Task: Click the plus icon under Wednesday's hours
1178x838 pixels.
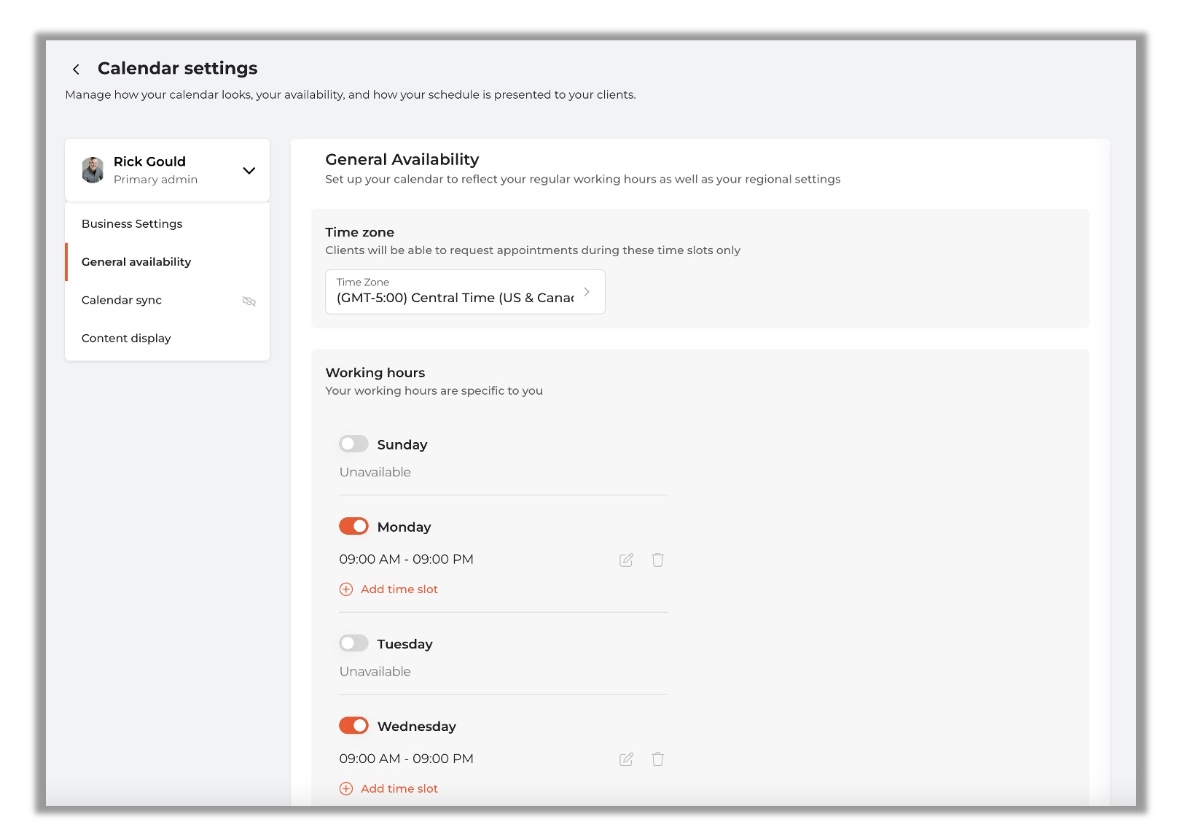Action: click(346, 789)
